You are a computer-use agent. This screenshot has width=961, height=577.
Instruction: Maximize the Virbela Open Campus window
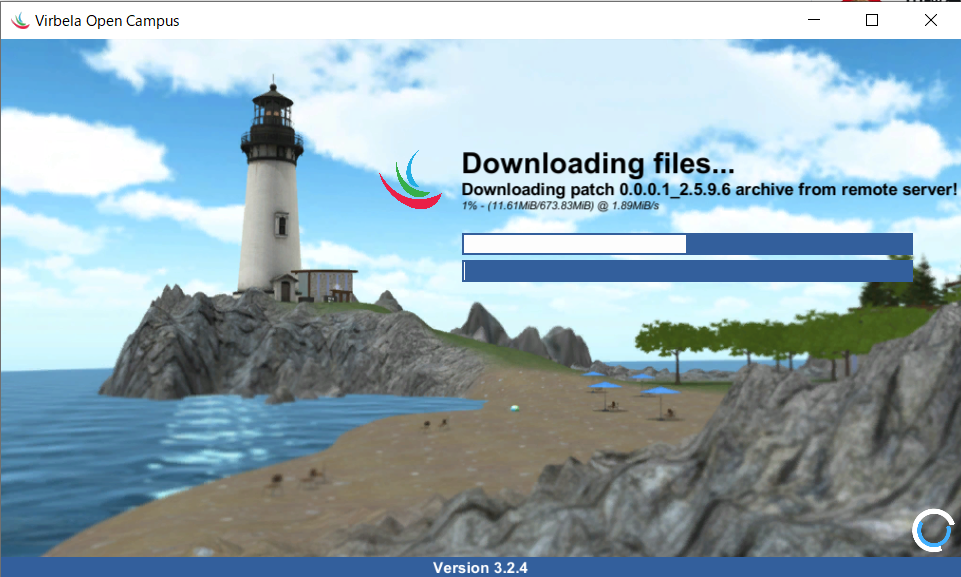pyautogui.click(x=872, y=20)
